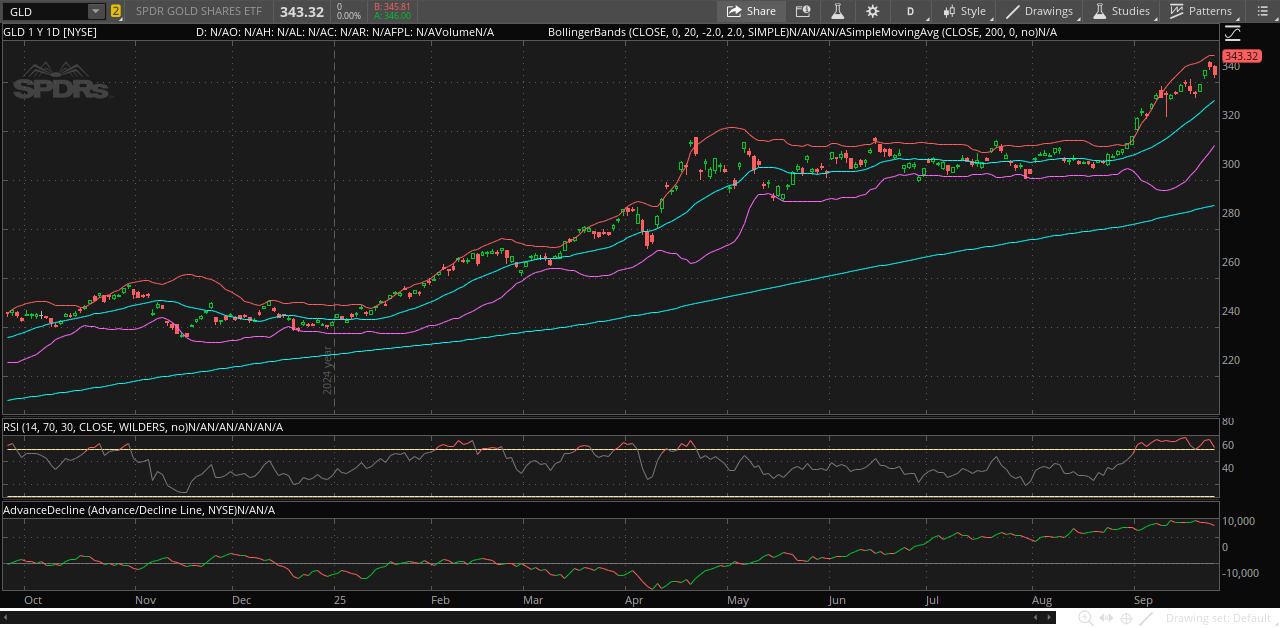Image resolution: width=1280 pixels, height=628 pixels.
Task: Click the bid price B: 345.81
Action: click(x=391, y=6)
